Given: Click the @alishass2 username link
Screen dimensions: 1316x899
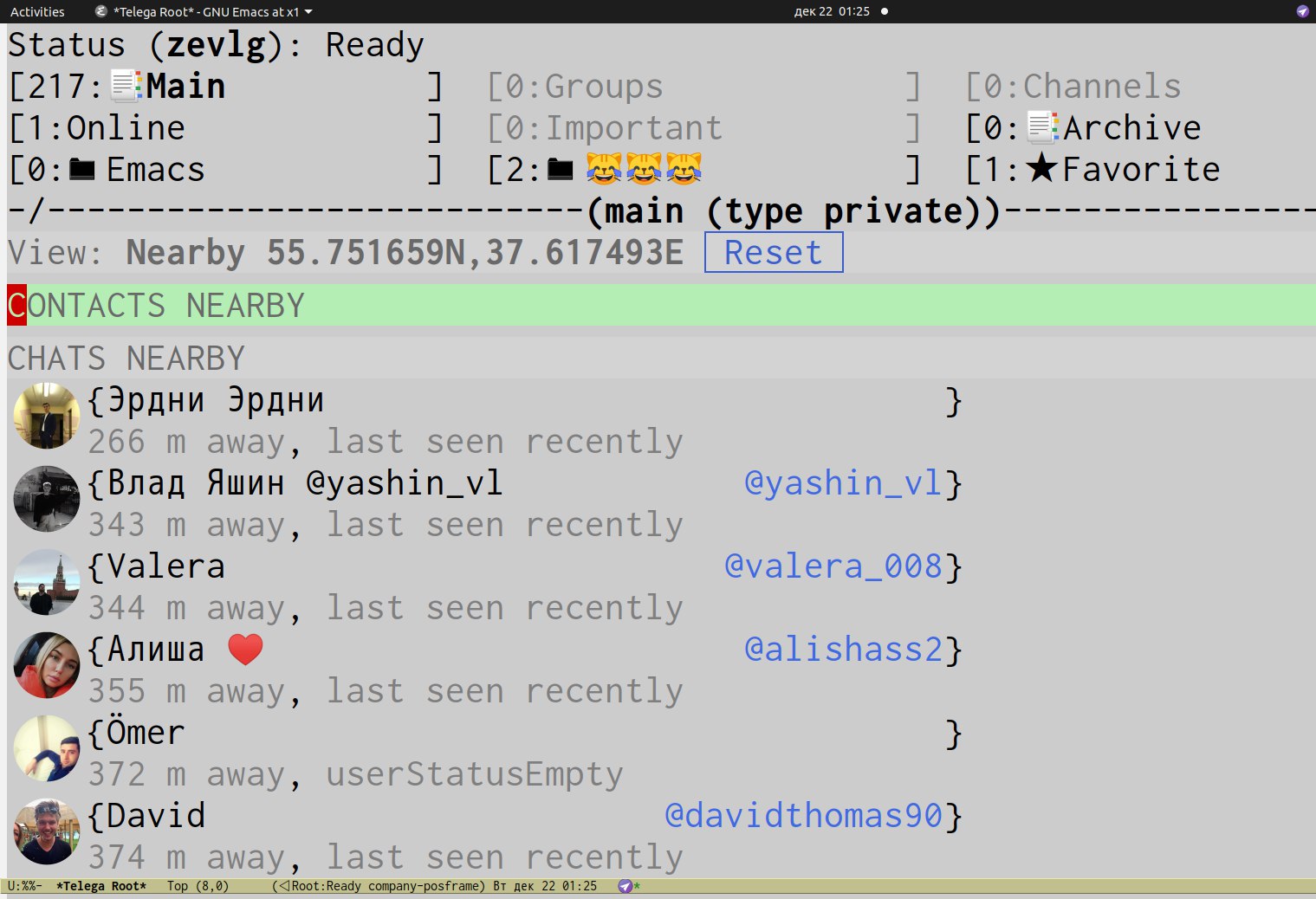Looking at the screenshot, I should pyautogui.click(x=843, y=650).
